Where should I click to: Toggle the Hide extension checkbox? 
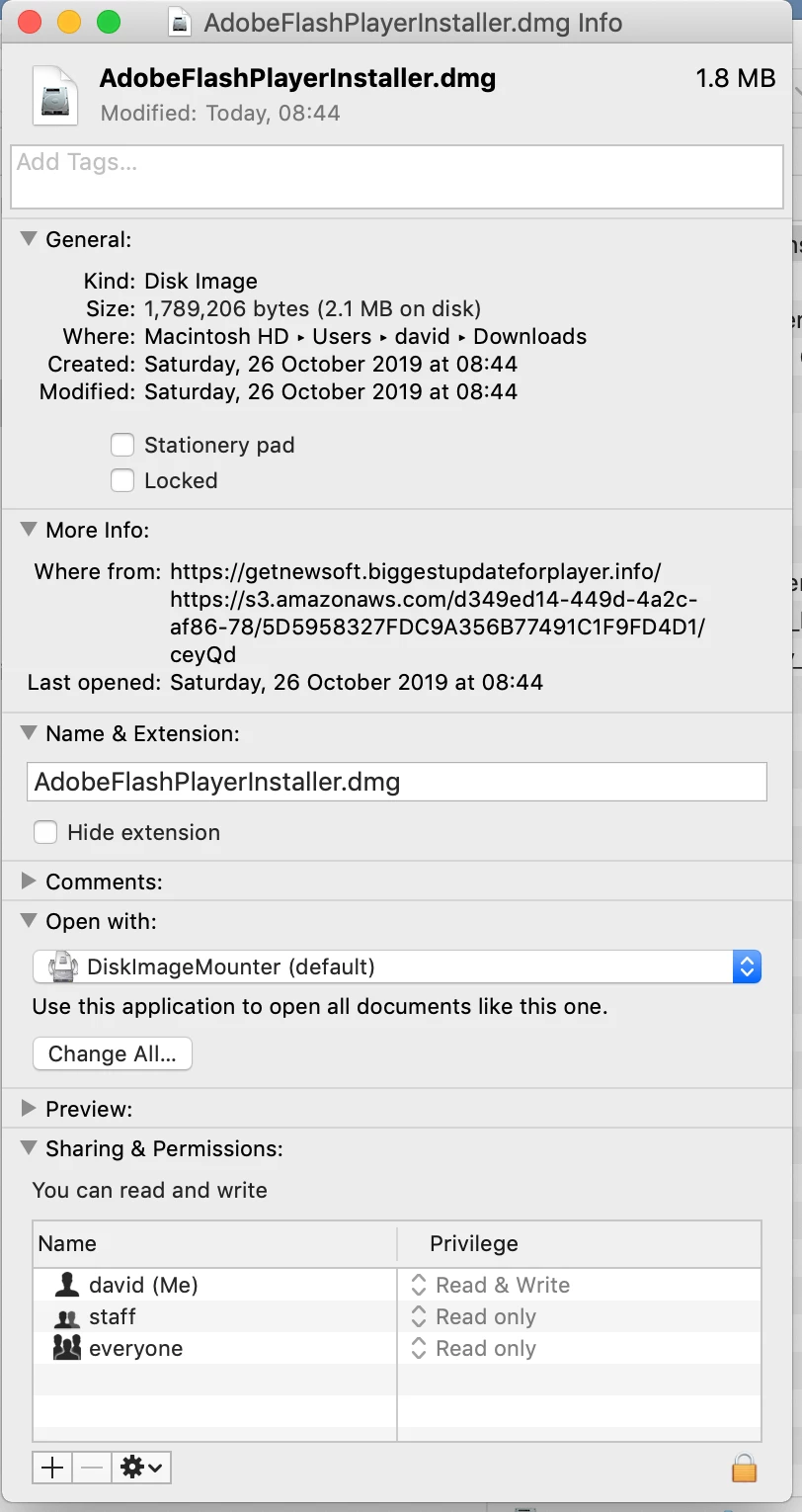pyautogui.click(x=45, y=832)
